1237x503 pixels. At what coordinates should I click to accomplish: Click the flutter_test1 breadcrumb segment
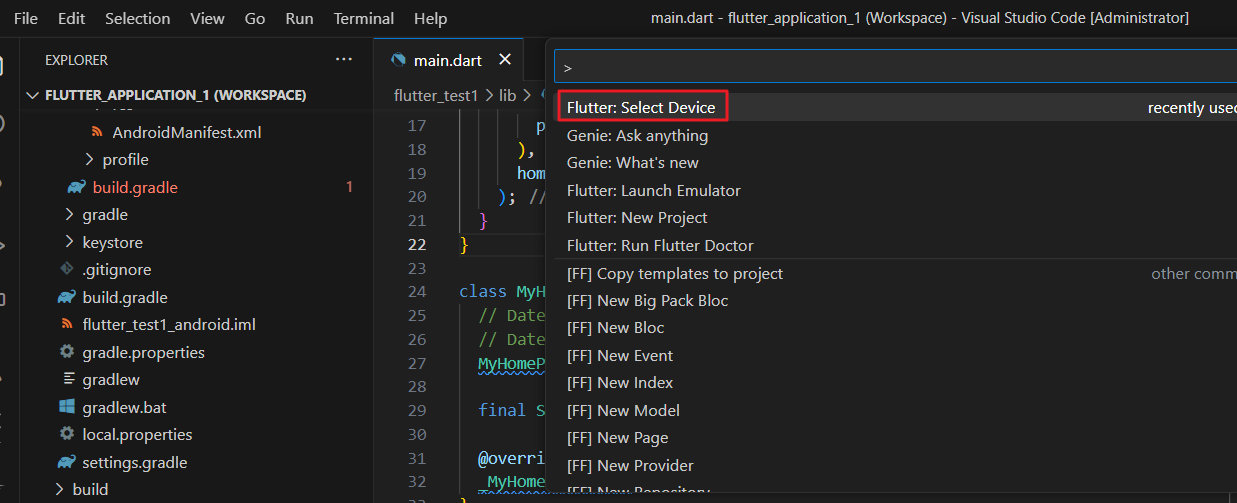click(437, 95)
